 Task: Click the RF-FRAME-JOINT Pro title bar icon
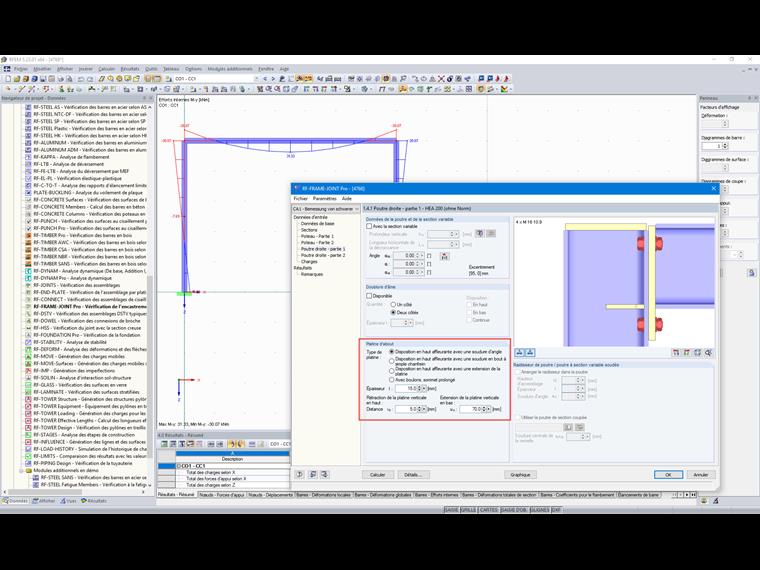click(297, 189)
